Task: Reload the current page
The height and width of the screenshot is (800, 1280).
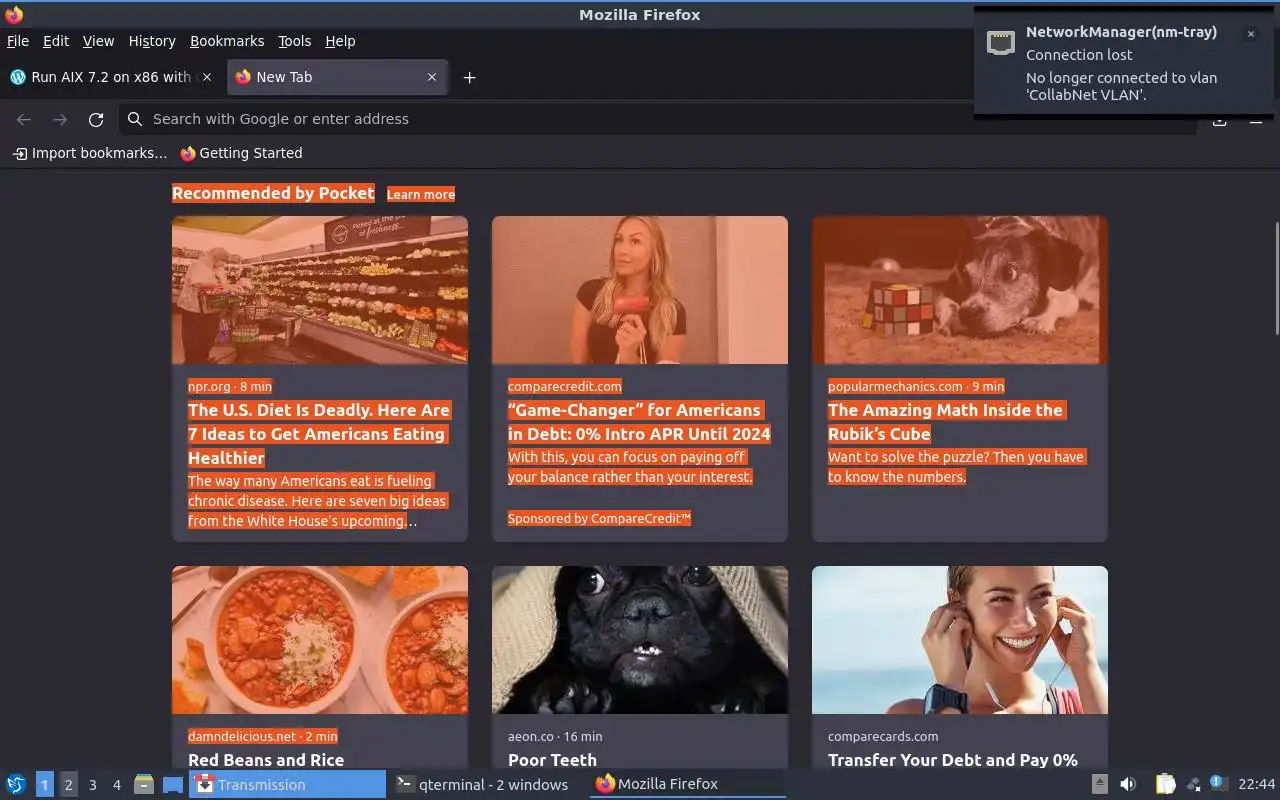Action: pos(96,119)
